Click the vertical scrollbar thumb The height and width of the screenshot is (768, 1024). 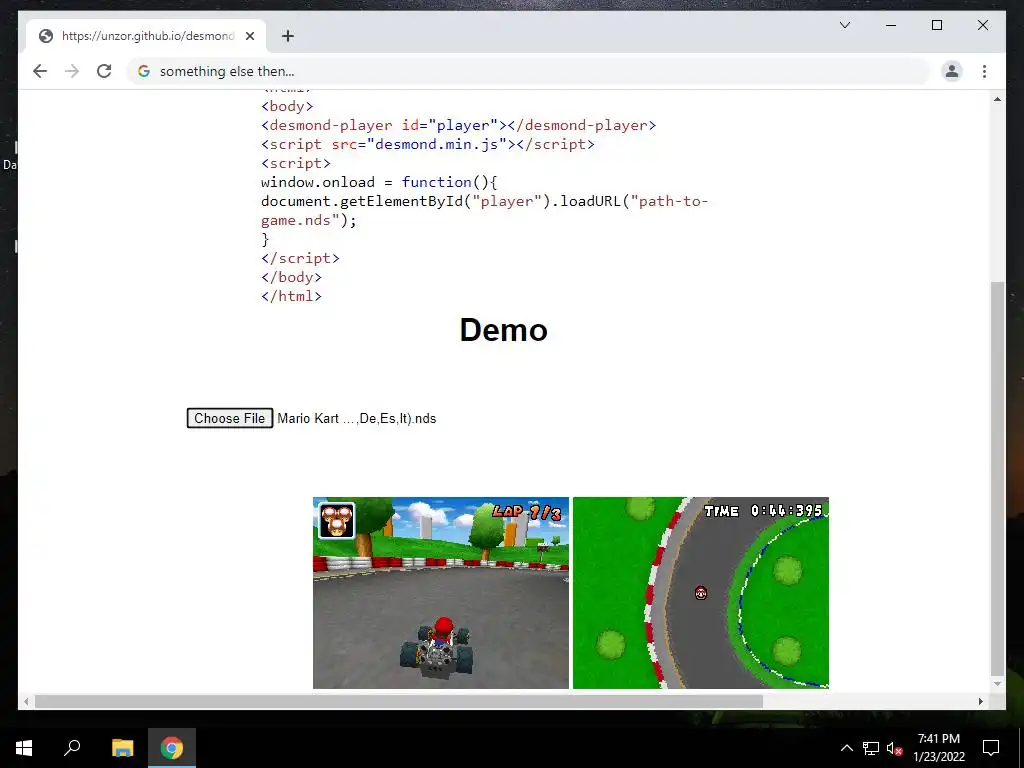(x=997, y=478)
